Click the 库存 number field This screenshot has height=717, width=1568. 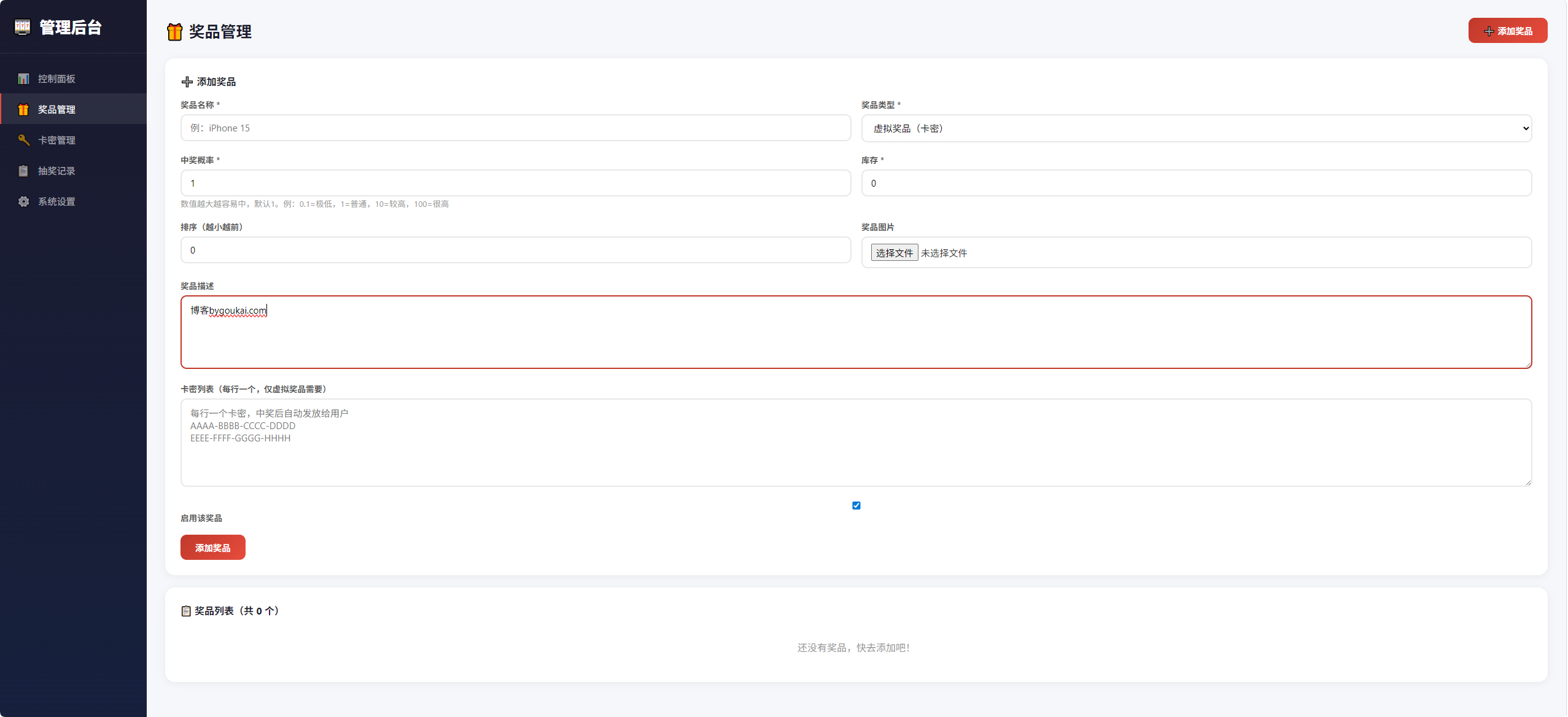[x=1195, y=183]
